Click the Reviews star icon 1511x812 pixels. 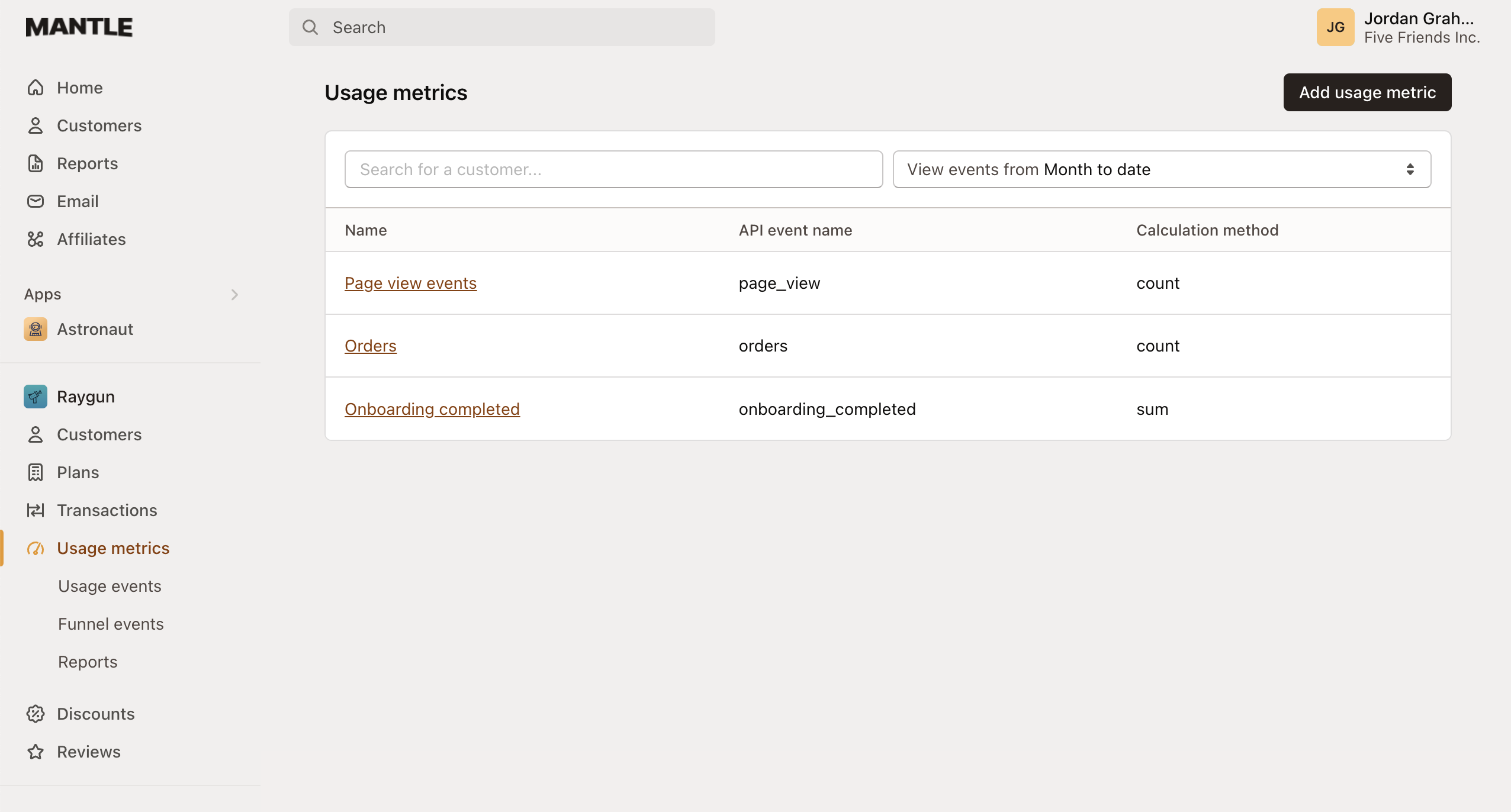pyautogui.click(x=35, y=752)
